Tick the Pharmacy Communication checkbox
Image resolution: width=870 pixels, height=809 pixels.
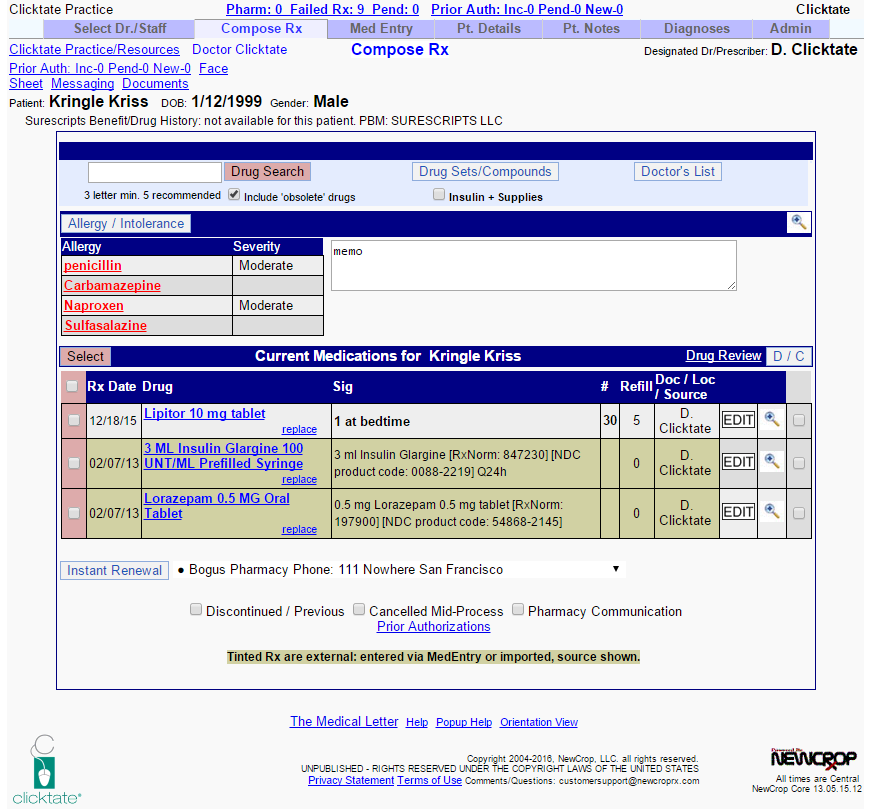click(x=518, y=610)
